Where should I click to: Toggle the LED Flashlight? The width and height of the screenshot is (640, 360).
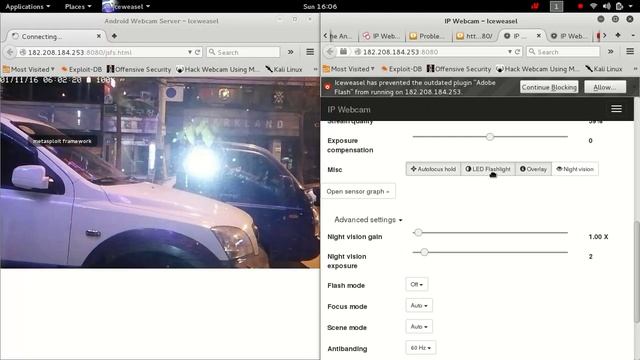pyautogui.click(x=488, y=169)
